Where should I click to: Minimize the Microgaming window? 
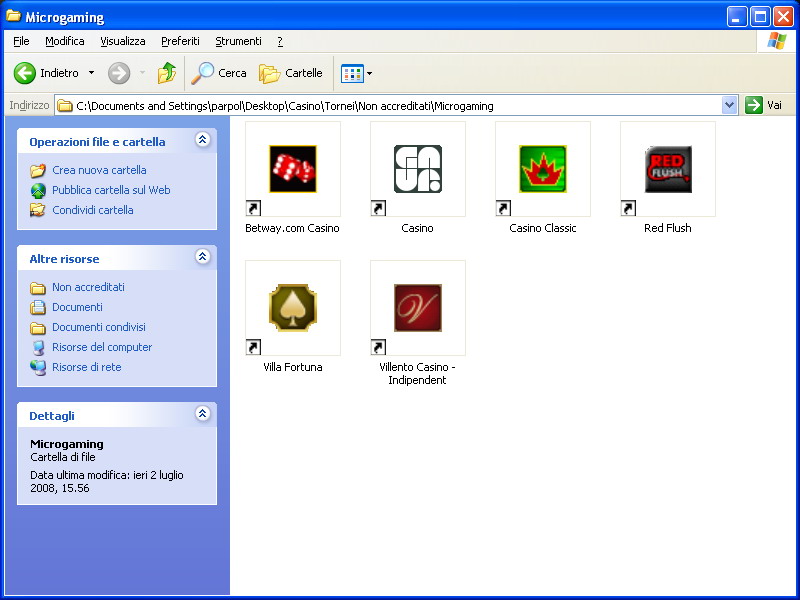click(x=737, y=17)
